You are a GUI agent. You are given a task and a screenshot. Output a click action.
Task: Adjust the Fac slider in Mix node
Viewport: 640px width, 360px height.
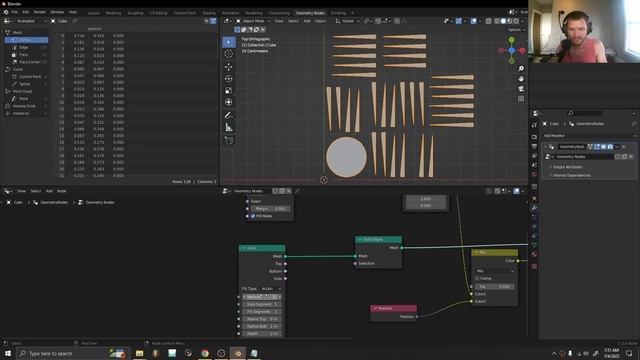(x=495, y=287)
